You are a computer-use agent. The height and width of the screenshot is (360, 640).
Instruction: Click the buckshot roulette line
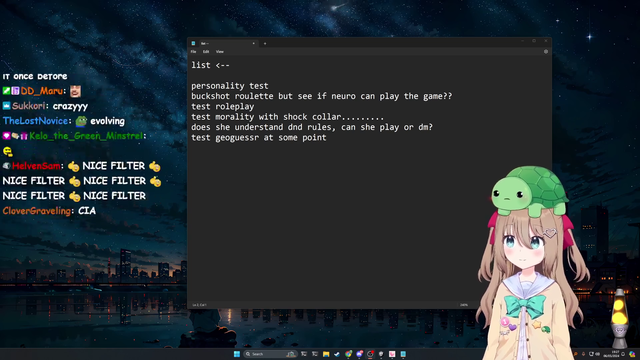pos(322,96)
